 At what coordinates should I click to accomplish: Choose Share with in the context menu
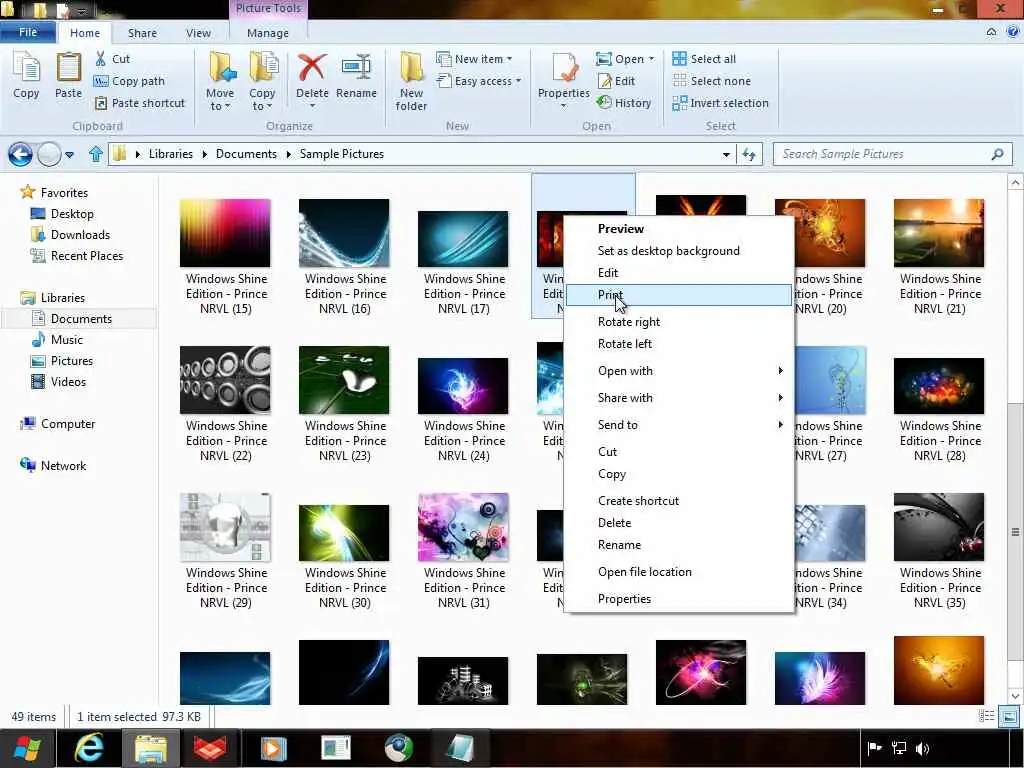point(679,398)
